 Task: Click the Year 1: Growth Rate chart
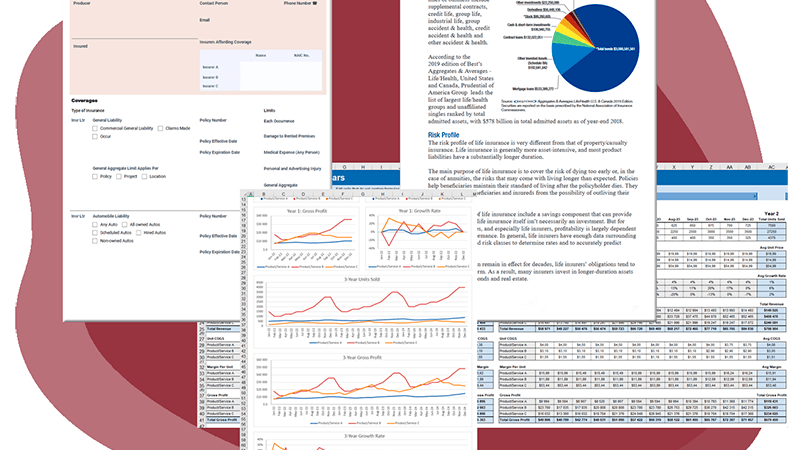click(x=418, y=238)
